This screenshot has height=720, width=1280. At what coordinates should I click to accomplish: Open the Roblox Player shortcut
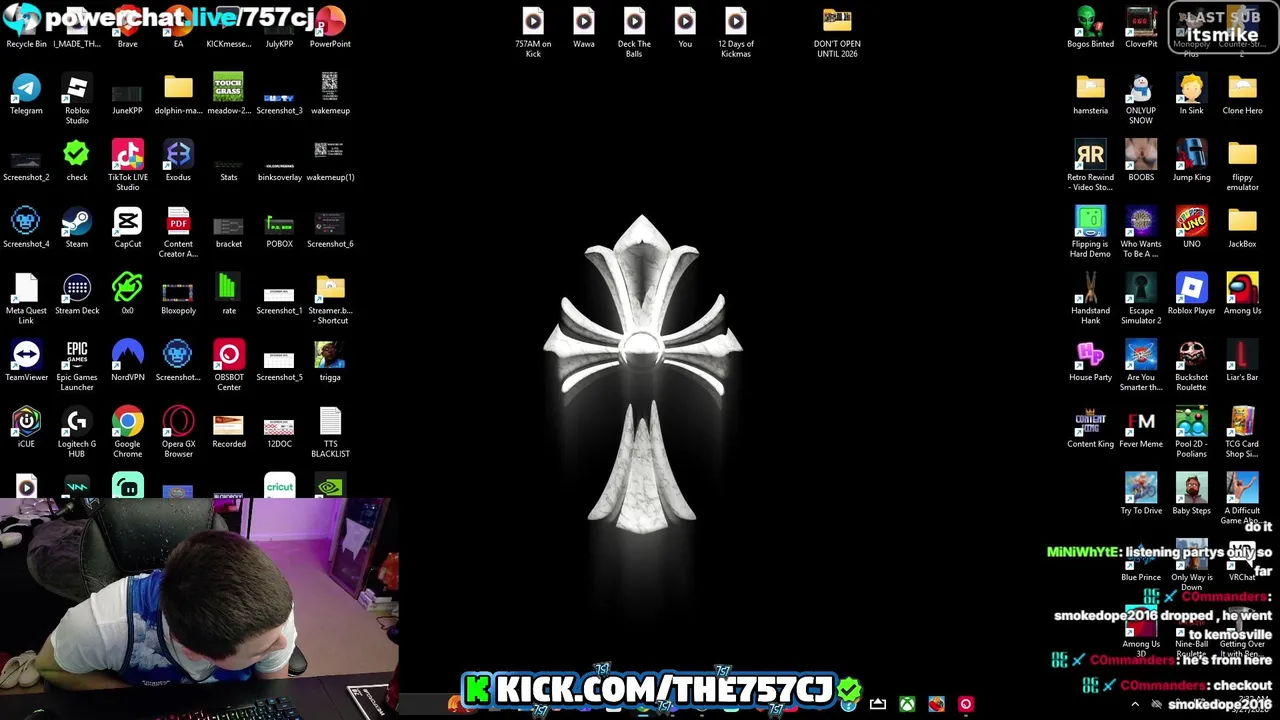click(x=1191, y=294)
